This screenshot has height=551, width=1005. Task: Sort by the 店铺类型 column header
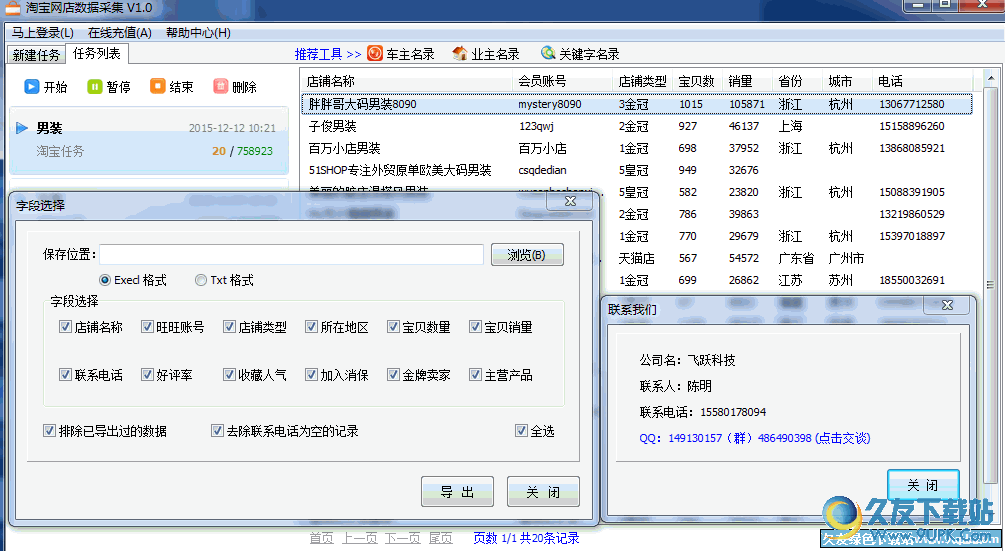pos(643,81)
